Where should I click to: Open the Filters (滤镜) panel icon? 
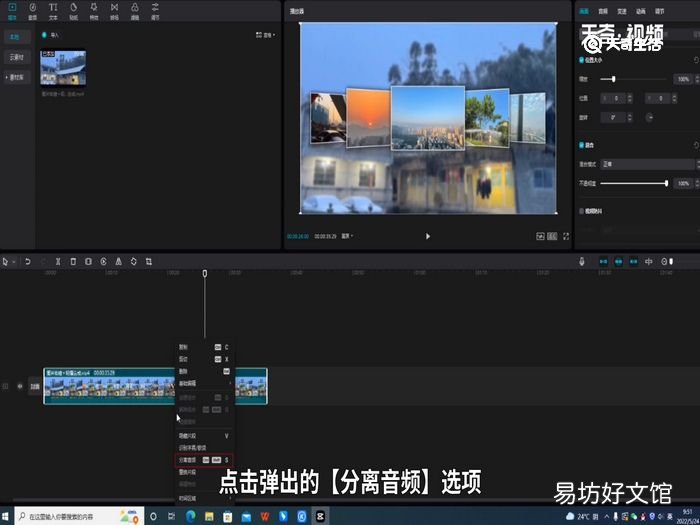(135, 11)
